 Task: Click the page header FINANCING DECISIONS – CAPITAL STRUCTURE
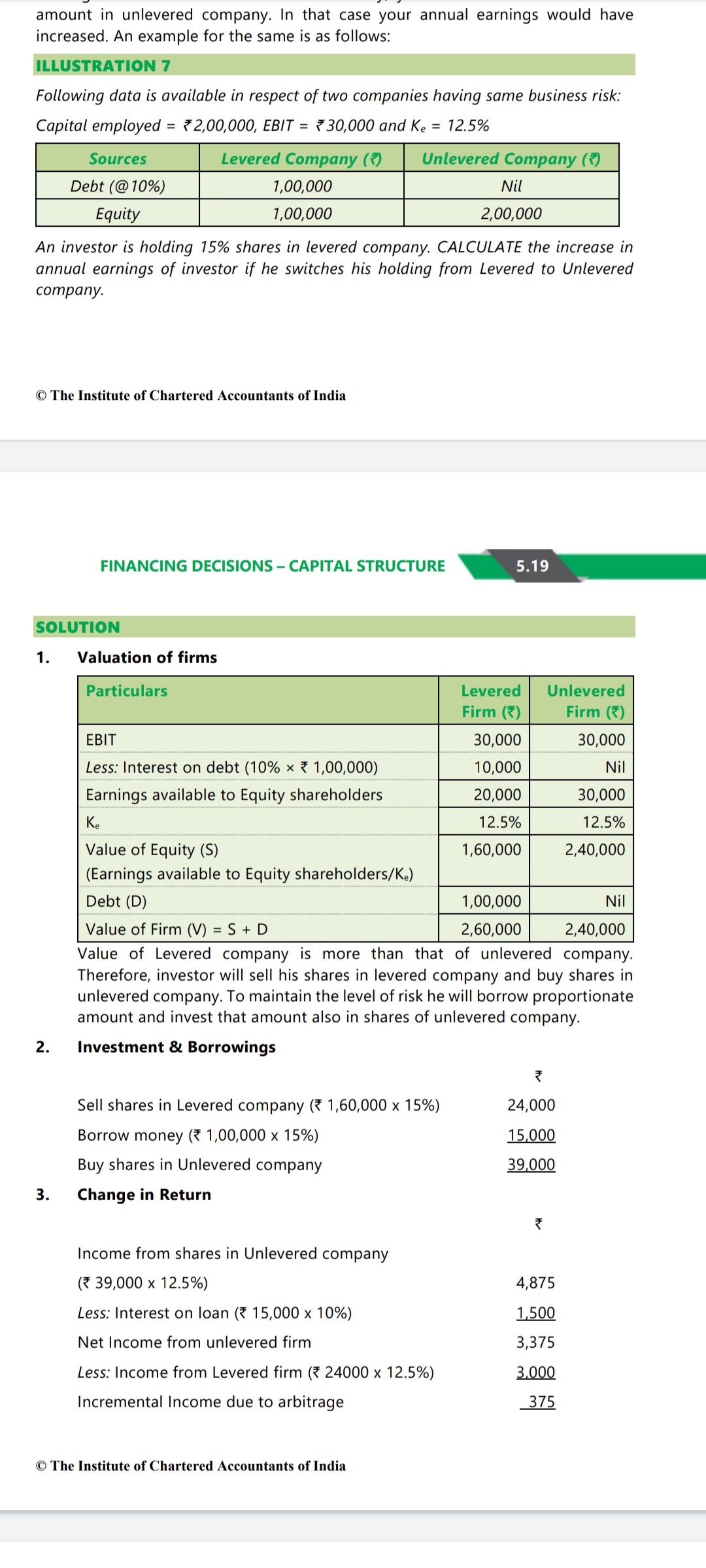(x=273, y=566)
